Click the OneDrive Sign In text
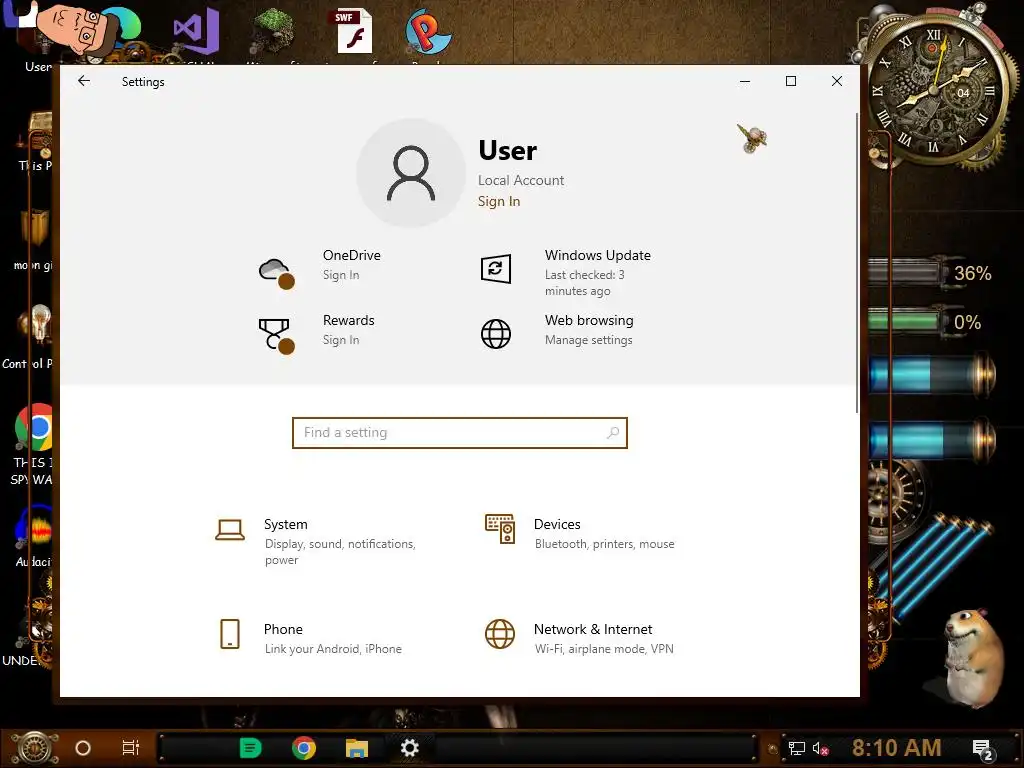Image resolution: width=1024 pixels, height=768 pixels. coord(341,275)
